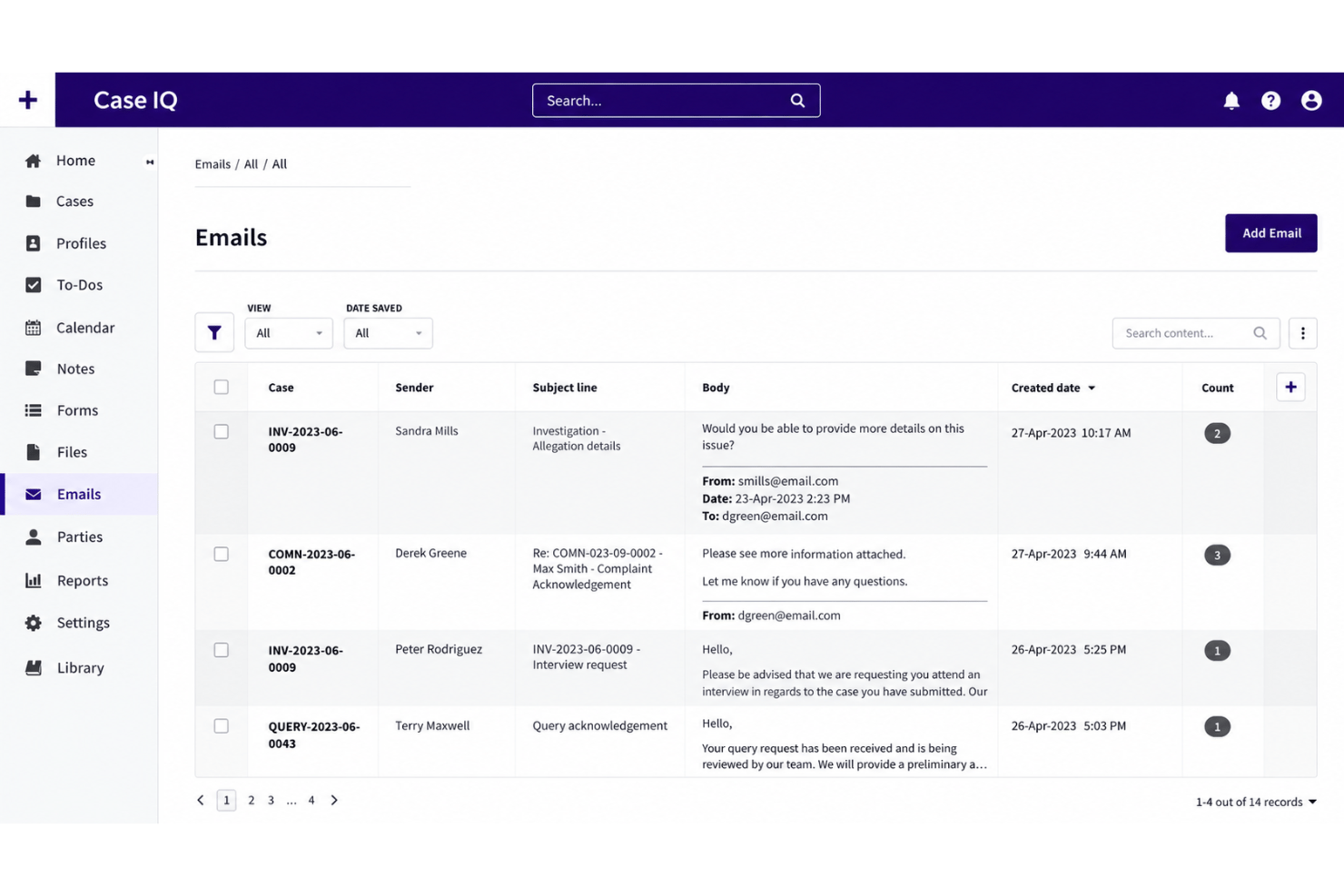Image resolution: width=1344 pixels, height=896 pixels.
Task: Open Settings in the sidebar
Action: (79, 623)
